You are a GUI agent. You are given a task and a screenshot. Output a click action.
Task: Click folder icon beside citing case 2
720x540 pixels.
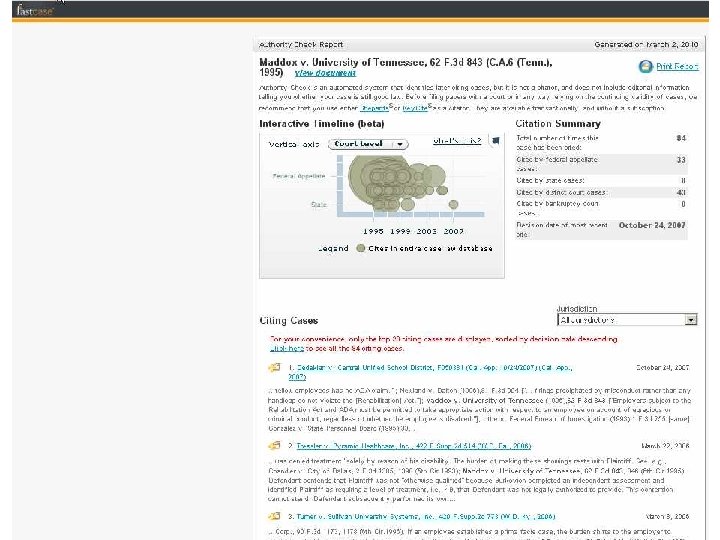coord(274,445)
